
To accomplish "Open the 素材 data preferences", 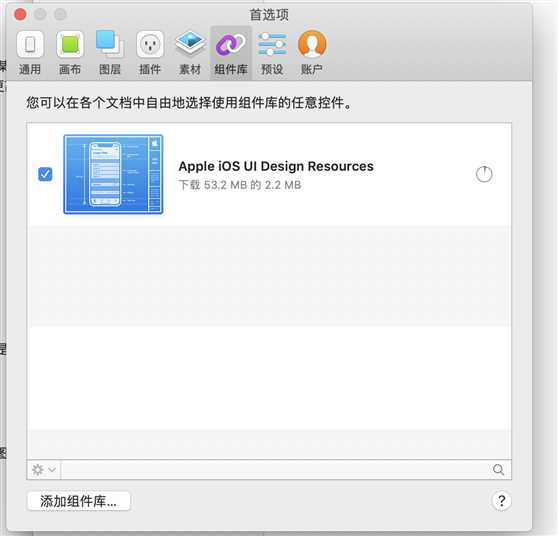I will click(x=190, y=53).
